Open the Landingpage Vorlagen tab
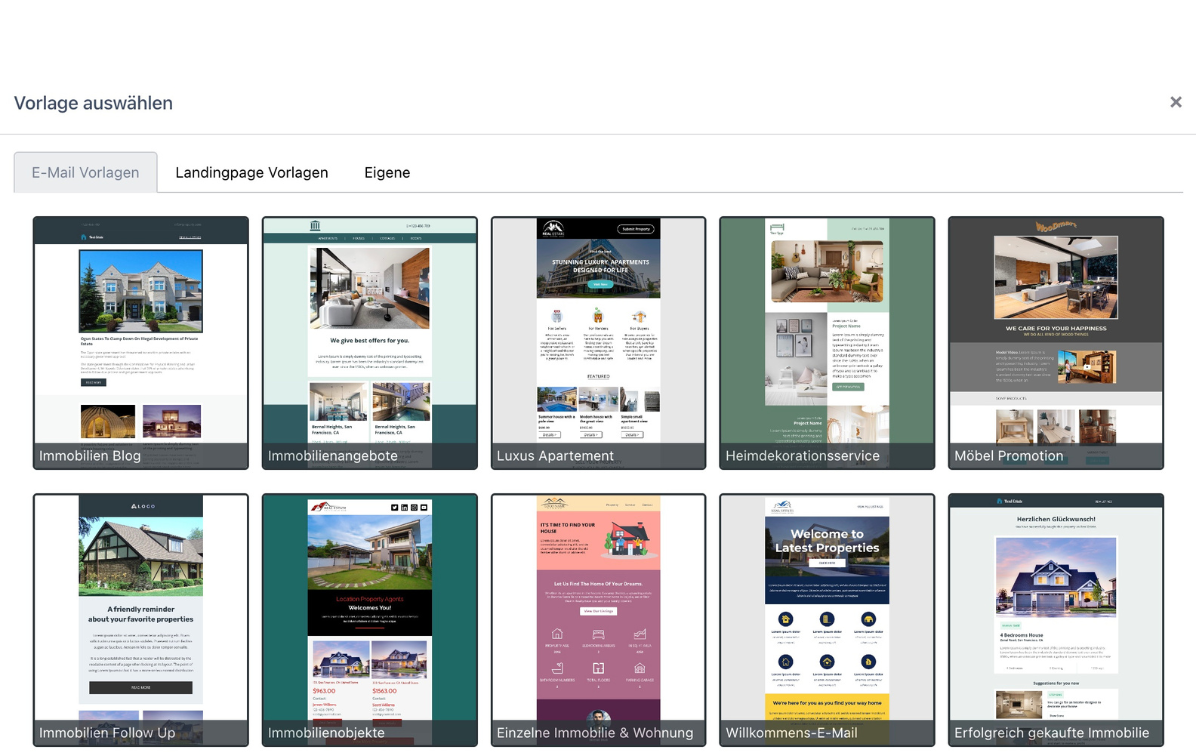Viewport: 1196px width, 756px height. [252, 172]
